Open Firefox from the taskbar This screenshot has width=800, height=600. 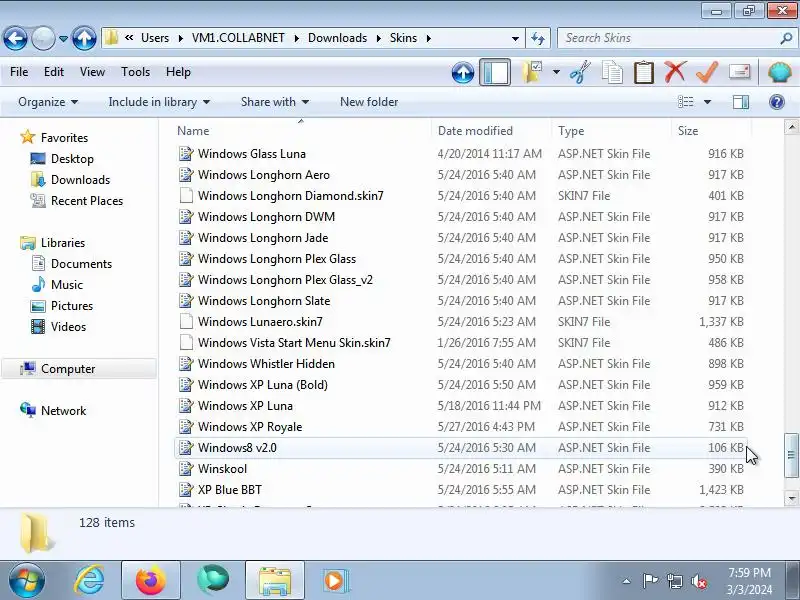click(x=151, y=581)
